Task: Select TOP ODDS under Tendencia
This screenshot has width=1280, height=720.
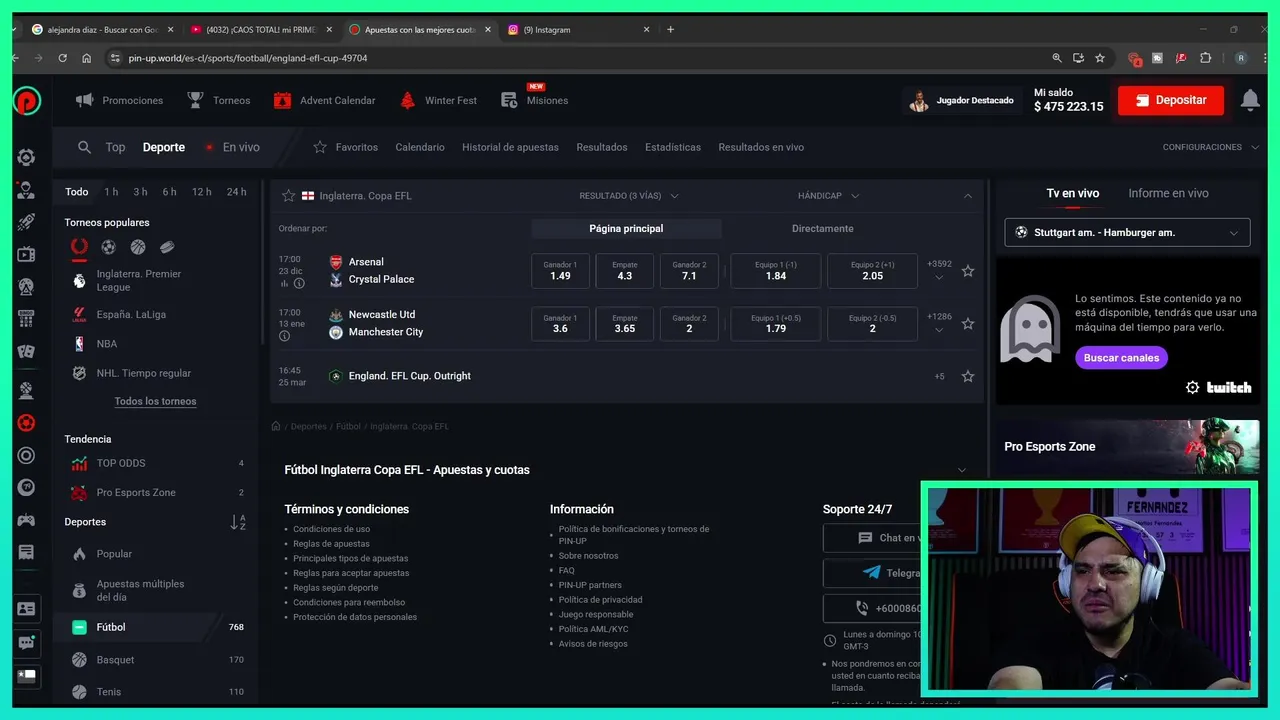Action: pos(155,463)
